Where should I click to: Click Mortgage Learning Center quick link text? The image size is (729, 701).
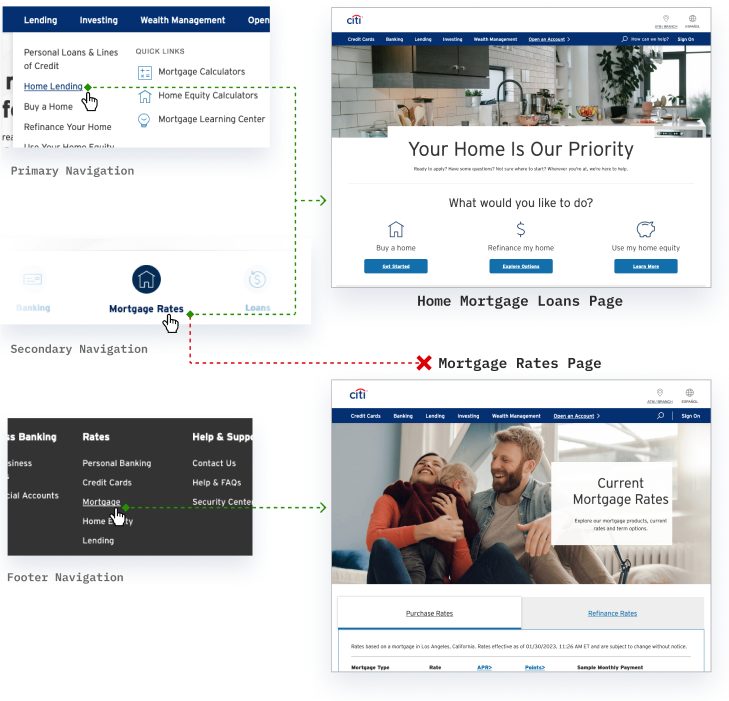pyautogui.click(x=212, y=119)
